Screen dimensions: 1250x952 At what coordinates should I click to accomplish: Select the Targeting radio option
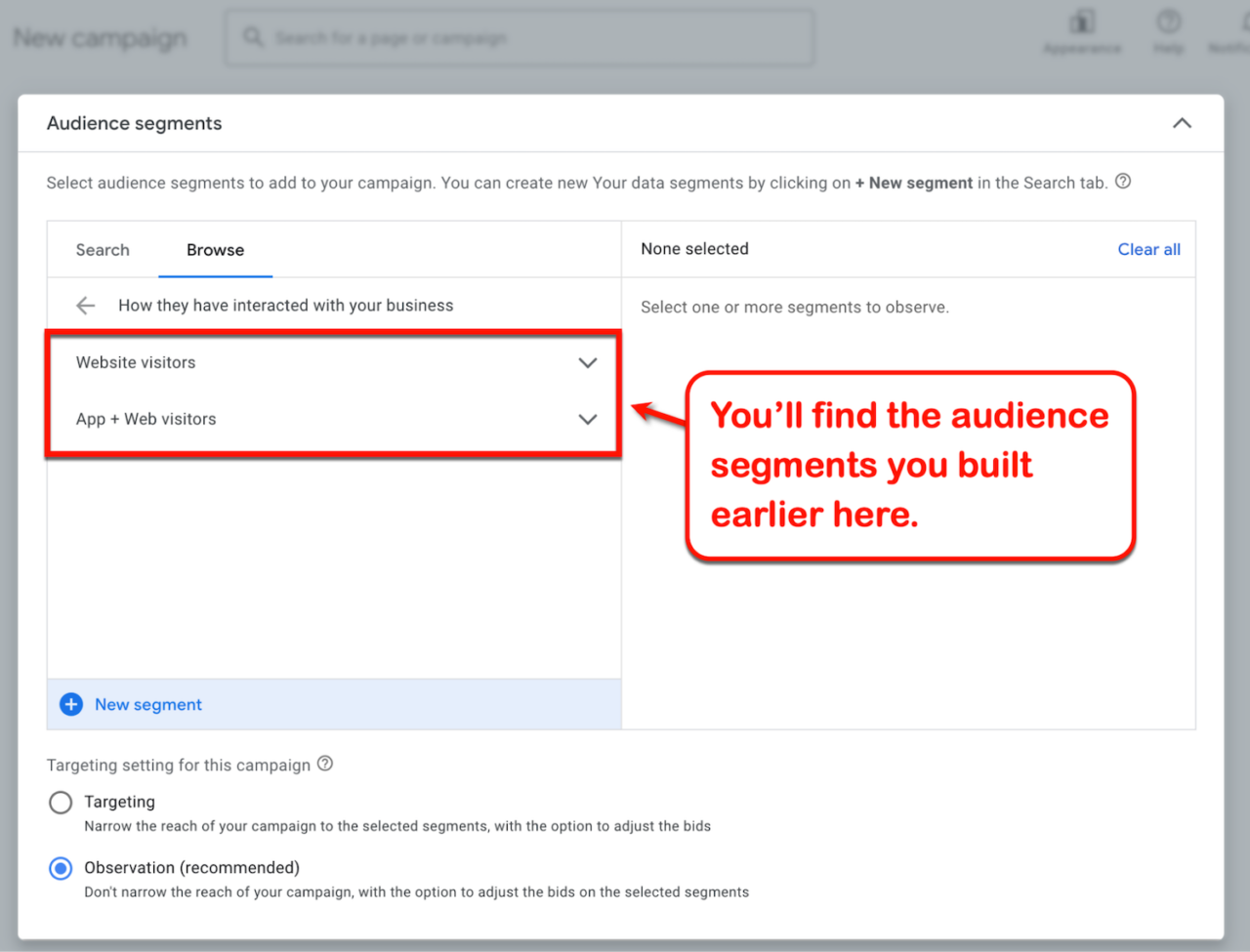[x=61, y=803]
